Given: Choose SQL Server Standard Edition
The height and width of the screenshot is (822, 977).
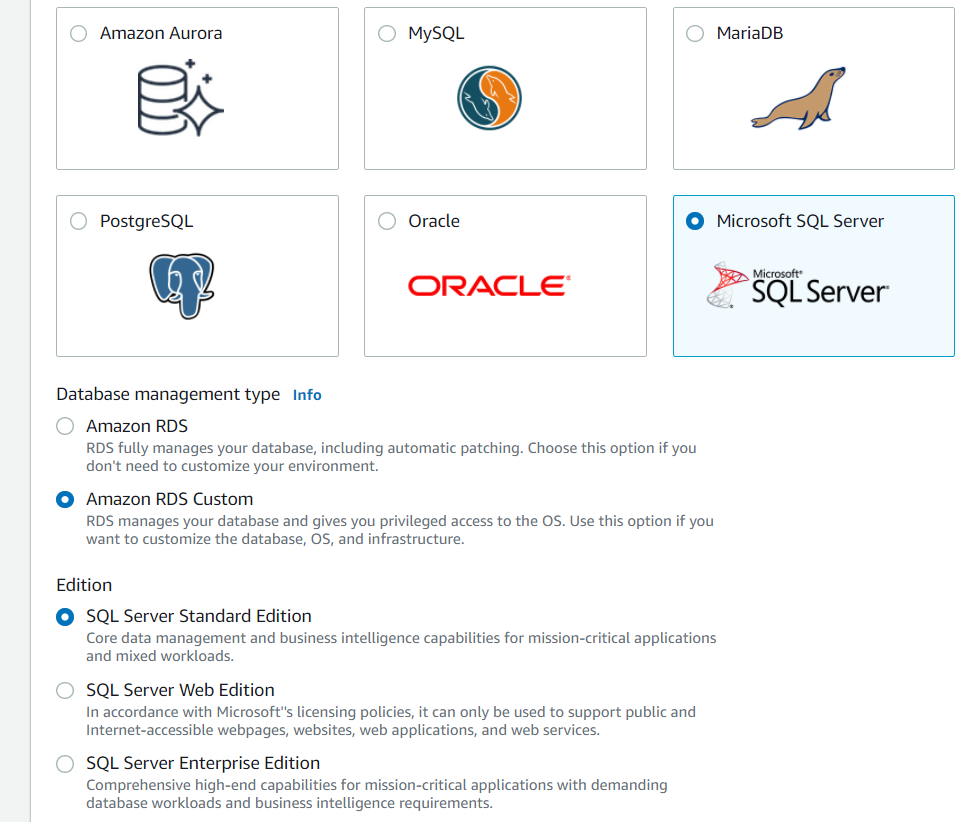Looking at the screenshot, I should [66, 616].
